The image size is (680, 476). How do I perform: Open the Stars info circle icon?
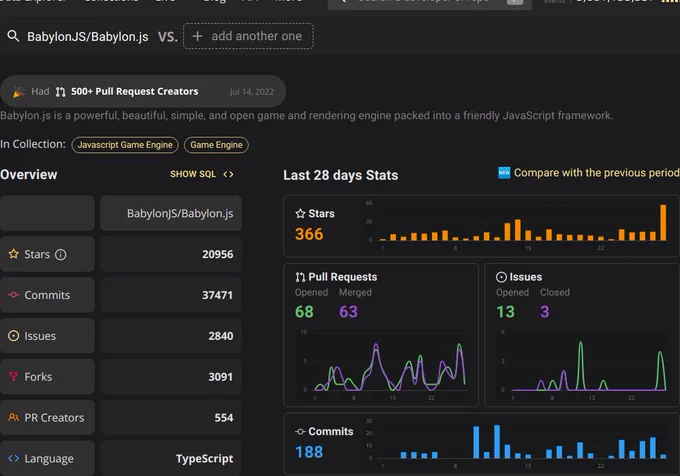click(x=61, y=254)
